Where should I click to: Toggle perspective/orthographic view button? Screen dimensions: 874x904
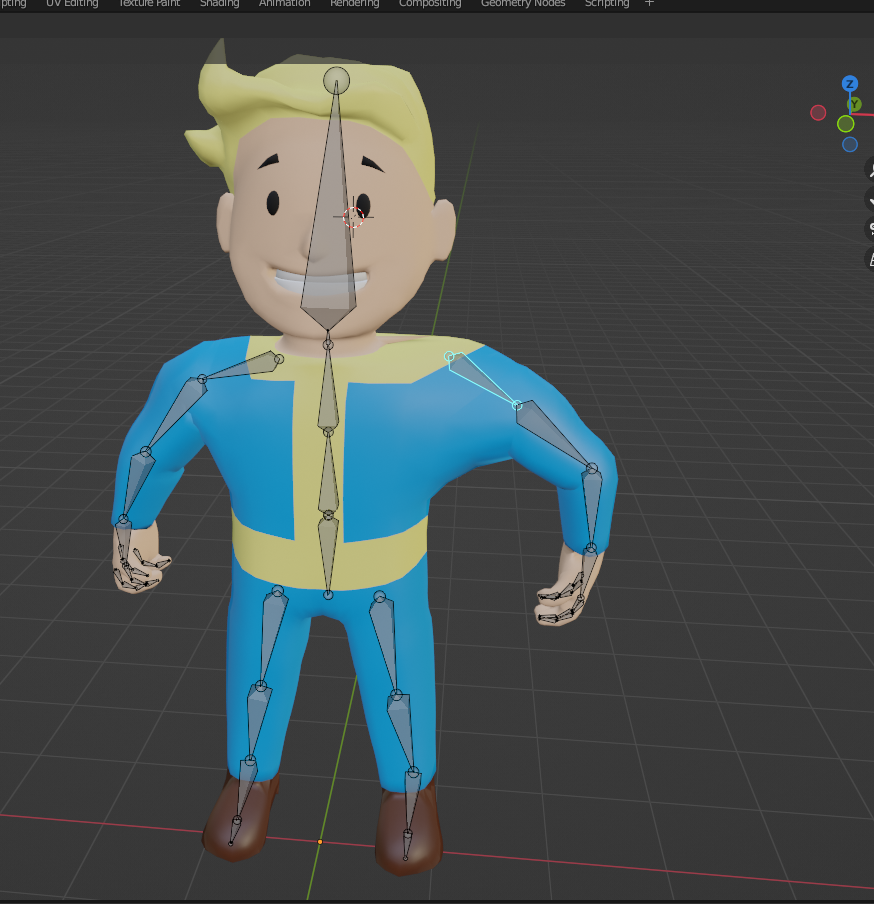(869, 260)
